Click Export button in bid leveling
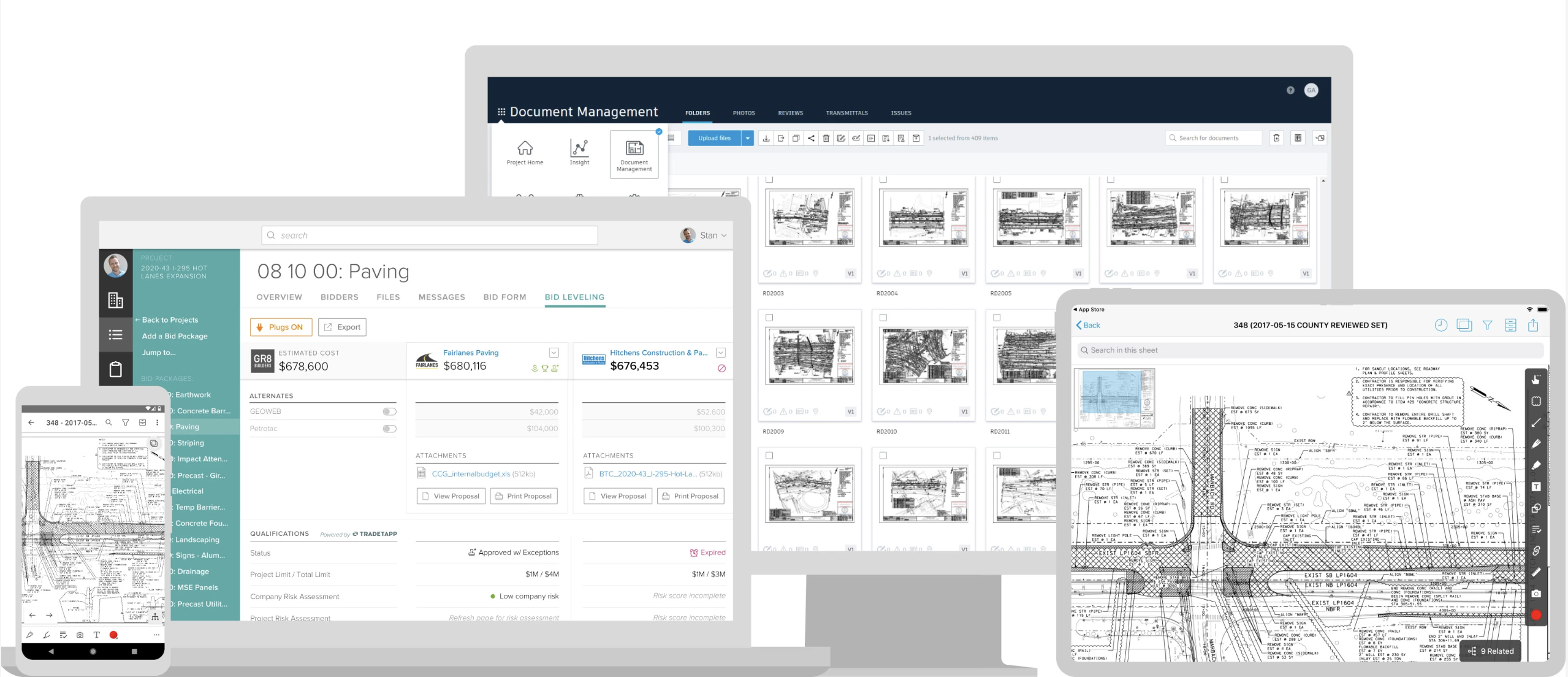 342,327
